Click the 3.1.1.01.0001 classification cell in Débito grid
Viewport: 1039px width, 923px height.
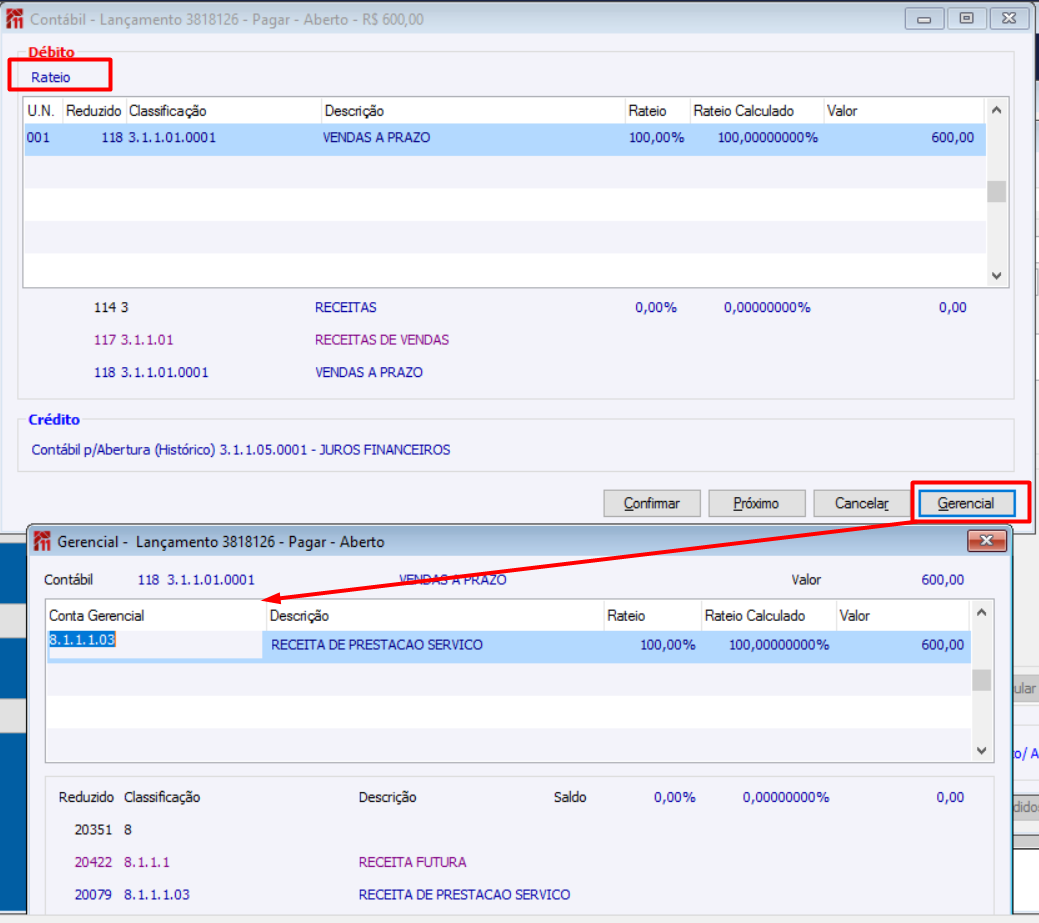pyautogui.click(x=172, y=138)
